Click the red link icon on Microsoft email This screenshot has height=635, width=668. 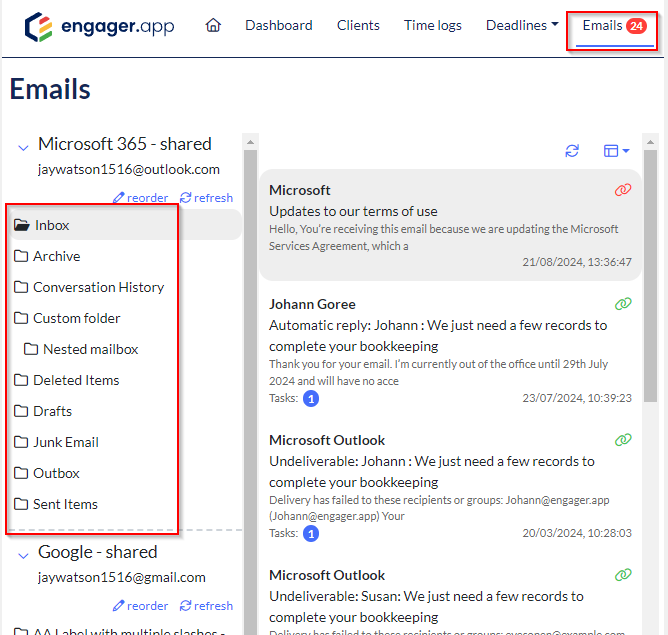pyautogui.click(x=623, y=190)
